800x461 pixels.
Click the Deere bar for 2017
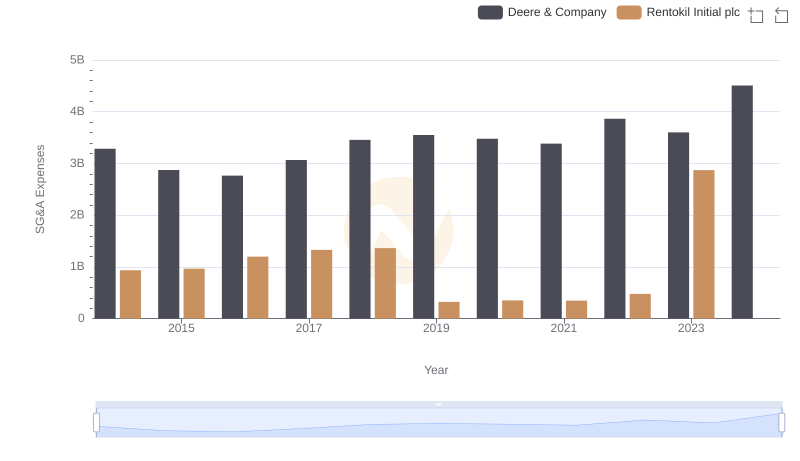pos(296,239)
